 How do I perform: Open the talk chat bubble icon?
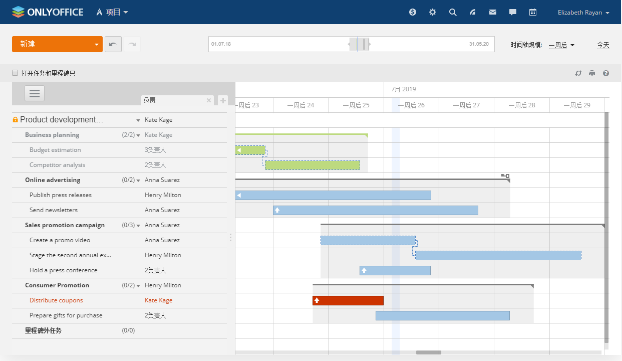(513, 12)
